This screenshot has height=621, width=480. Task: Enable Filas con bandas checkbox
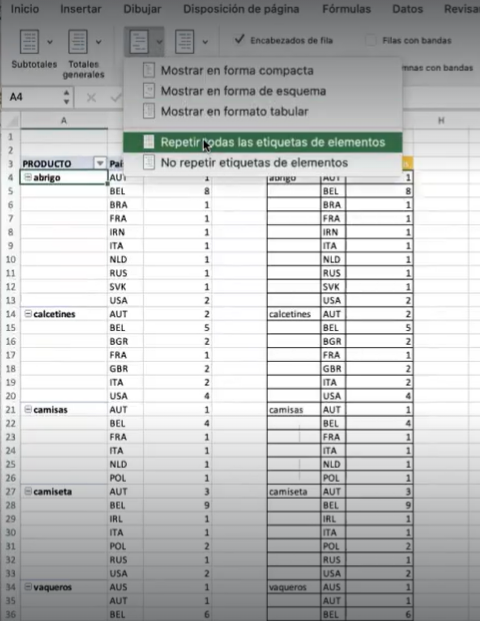tap(371, 40)
